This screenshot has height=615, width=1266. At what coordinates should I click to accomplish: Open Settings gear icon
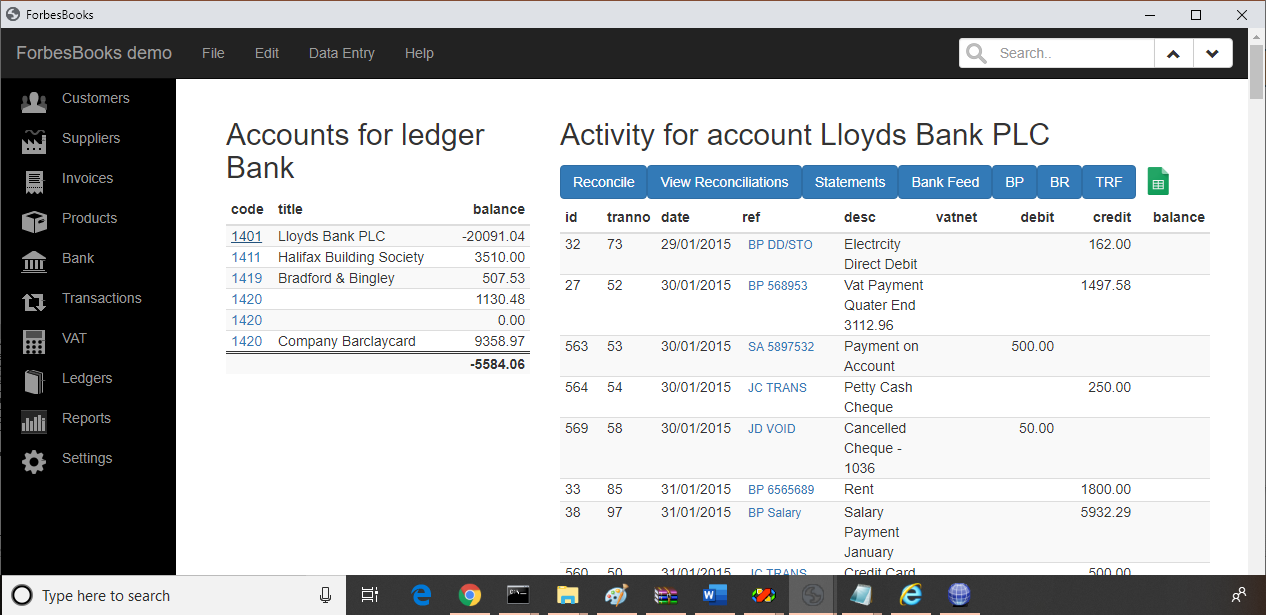tap(34, 461)
